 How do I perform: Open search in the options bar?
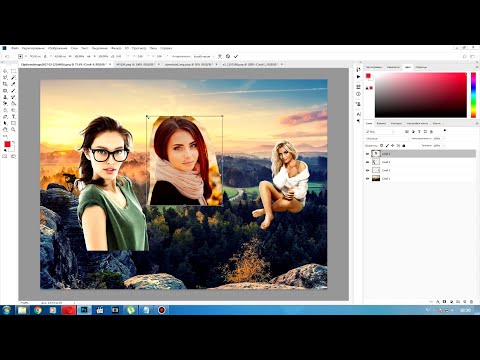point(465,56)
